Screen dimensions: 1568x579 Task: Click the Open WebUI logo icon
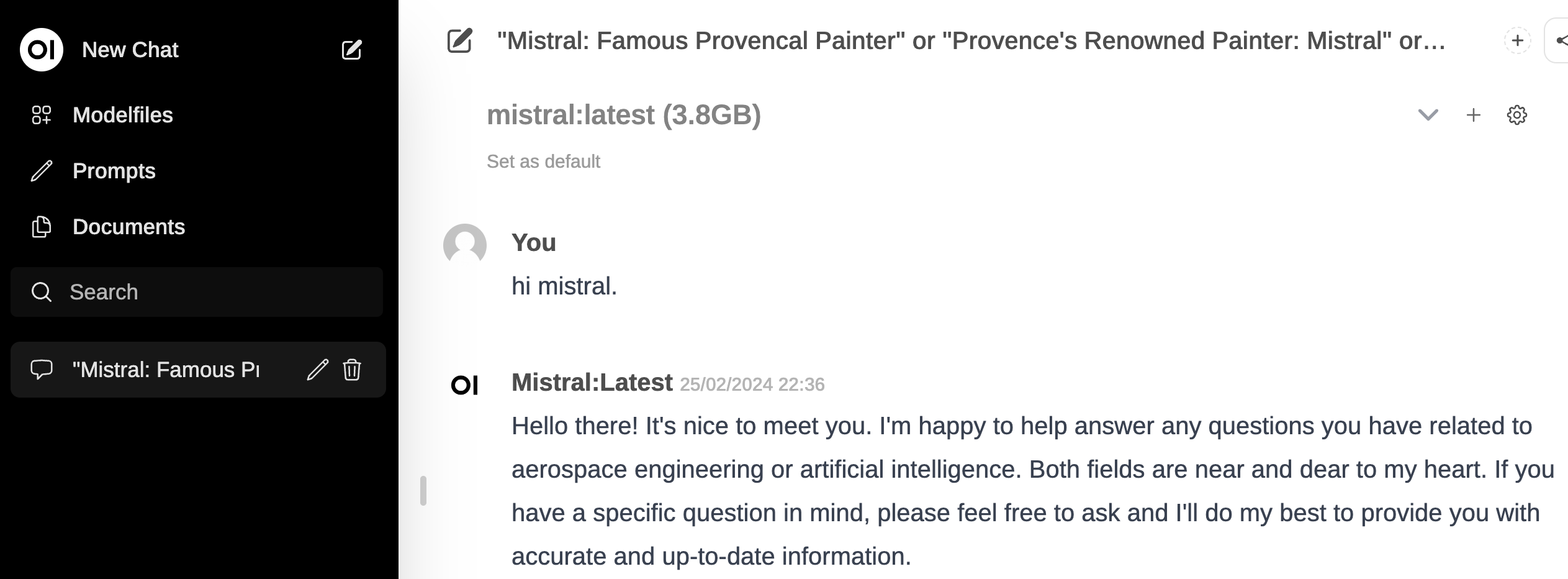(42, 50)
